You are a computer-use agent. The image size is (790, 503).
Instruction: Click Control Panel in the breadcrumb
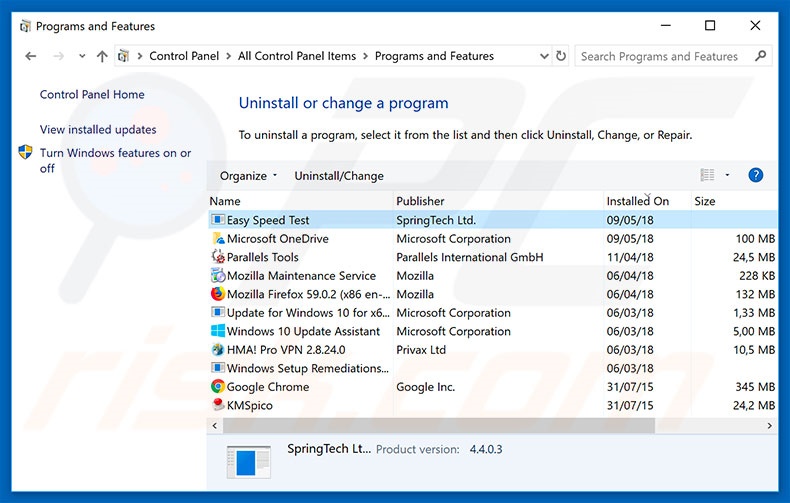coord(184,56)
